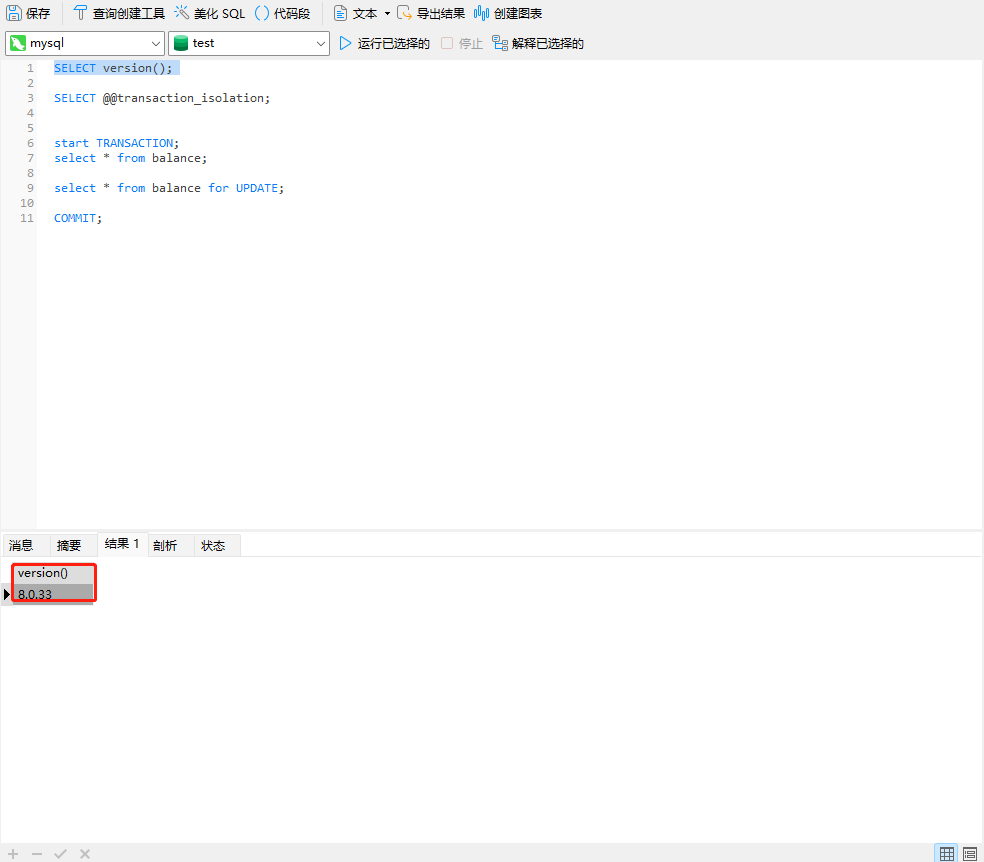Expand the Text (文本) dropdown arrow
Screen dimensions: 984x862
click(x=387, y=13)
